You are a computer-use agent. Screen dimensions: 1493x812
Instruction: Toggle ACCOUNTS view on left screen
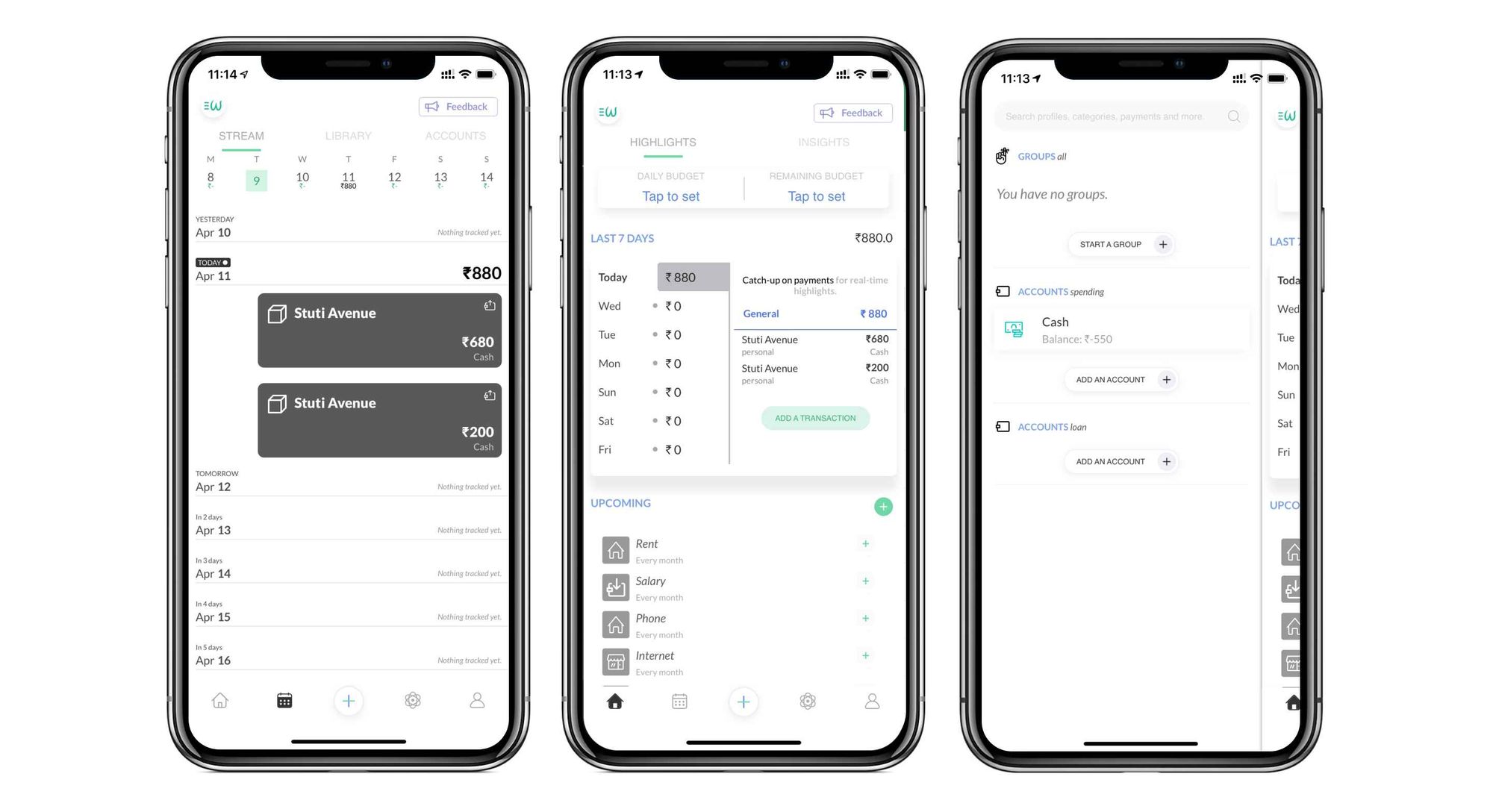point(455,135)
